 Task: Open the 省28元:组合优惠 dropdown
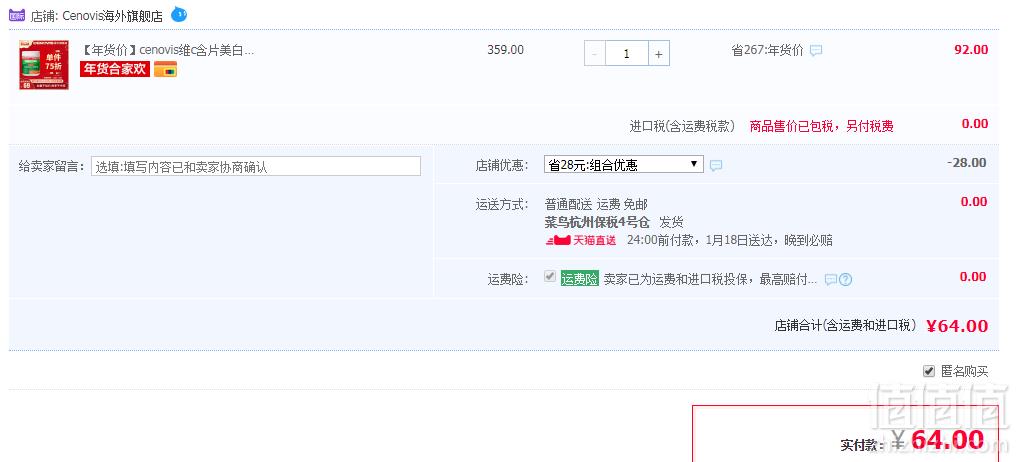[x=623, y=165]
